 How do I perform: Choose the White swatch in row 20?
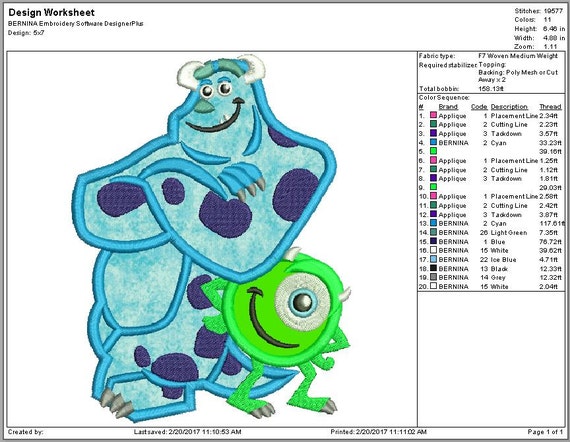(x=433, y=286)
